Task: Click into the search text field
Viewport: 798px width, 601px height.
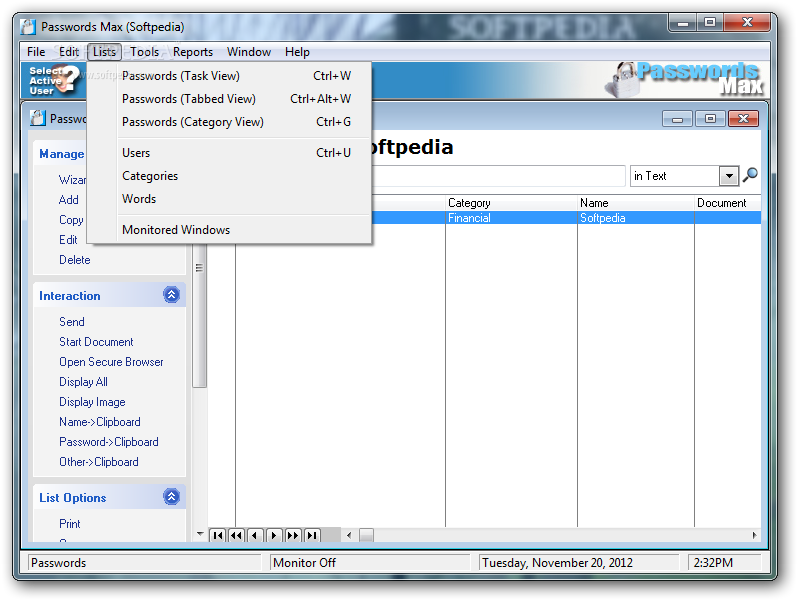Action: tap(499, 176)
